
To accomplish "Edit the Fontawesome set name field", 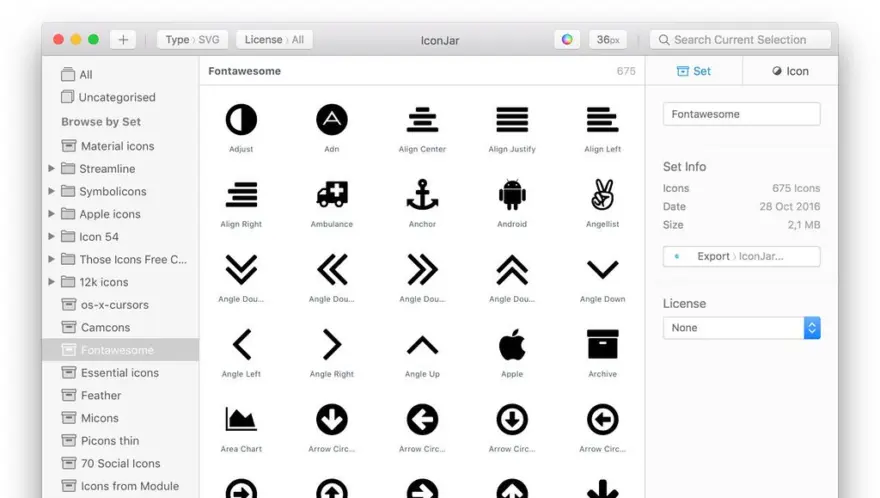I will pyautogui.click(x=741, y=114).
